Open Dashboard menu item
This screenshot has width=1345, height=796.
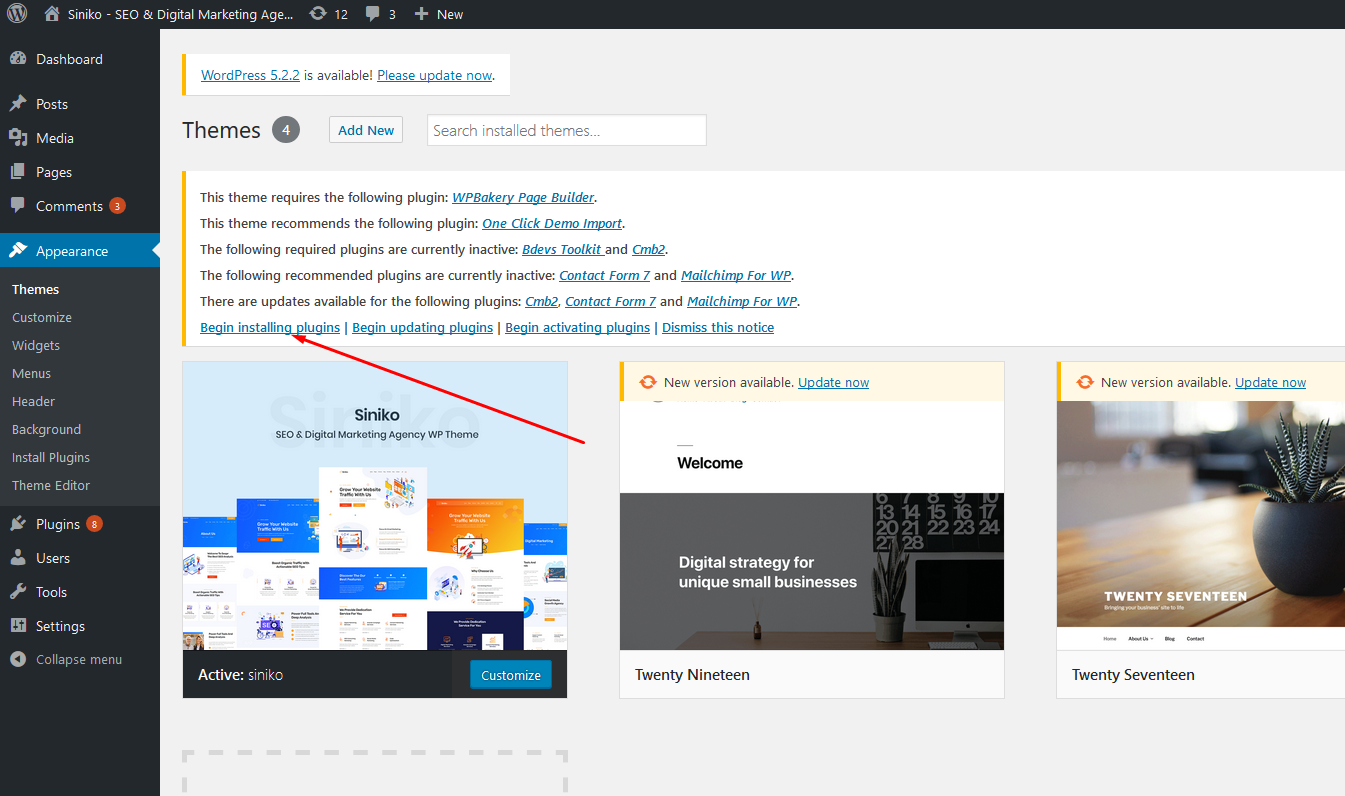(x=80, y=59)
